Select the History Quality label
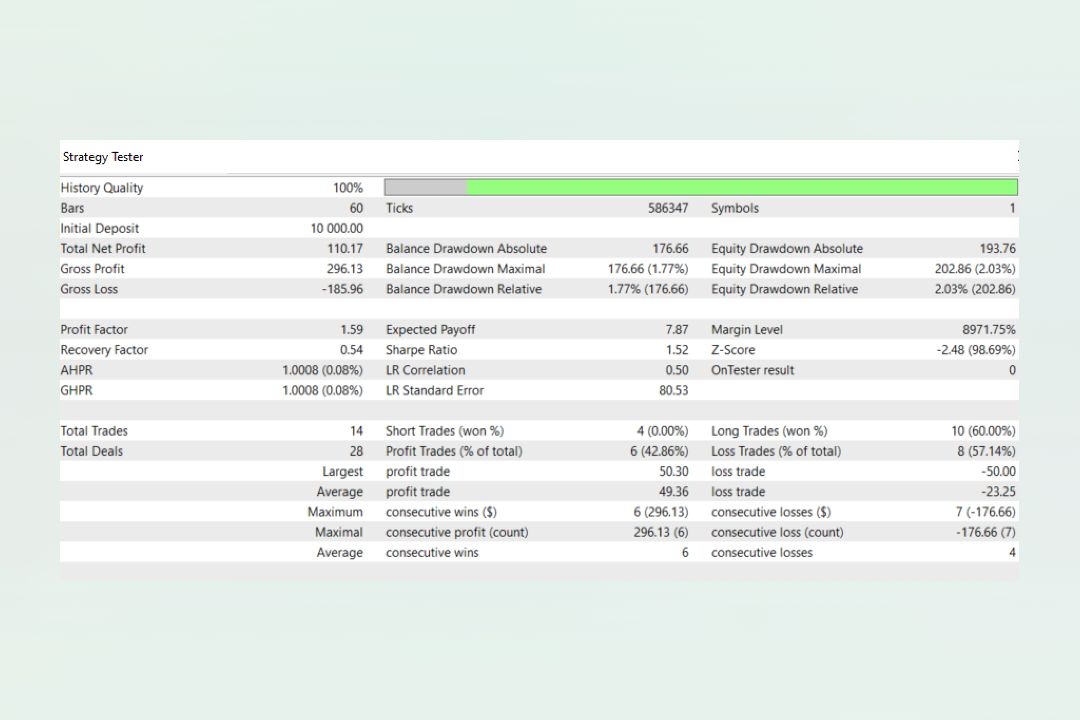This screenshot has width=1080, height=720. click(101, 188)
